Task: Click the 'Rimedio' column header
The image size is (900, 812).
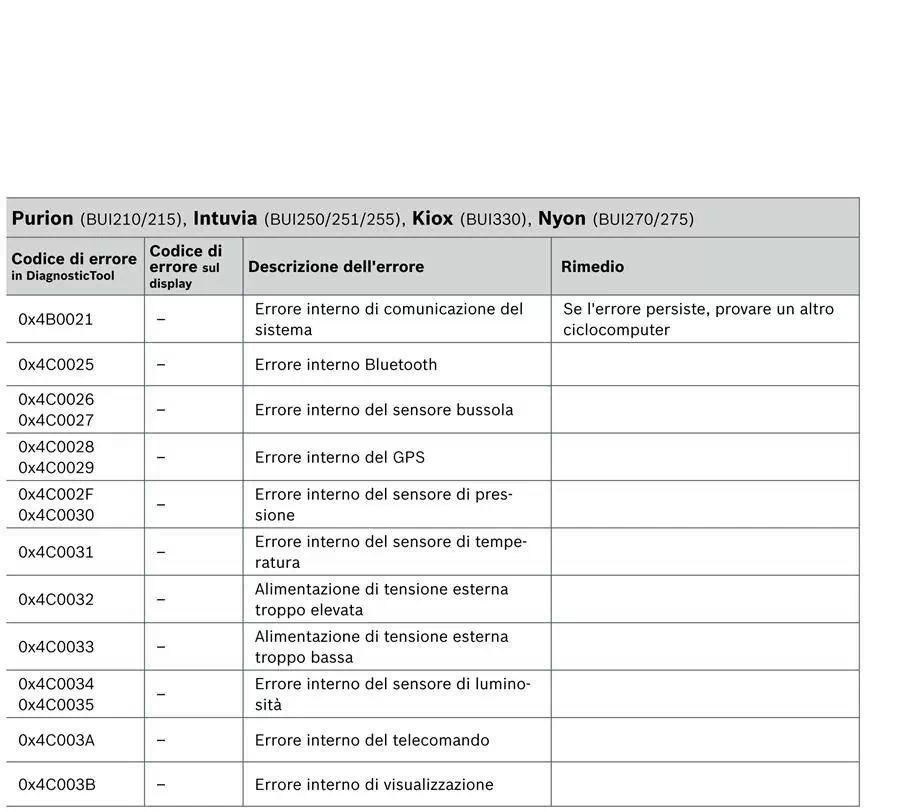Action: pyautogui.click(x=592, y=267)
